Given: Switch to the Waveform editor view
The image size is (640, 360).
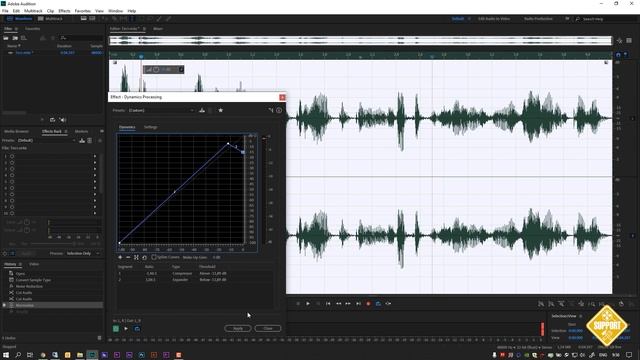Looking at the screenshot, I should [19, 19].
